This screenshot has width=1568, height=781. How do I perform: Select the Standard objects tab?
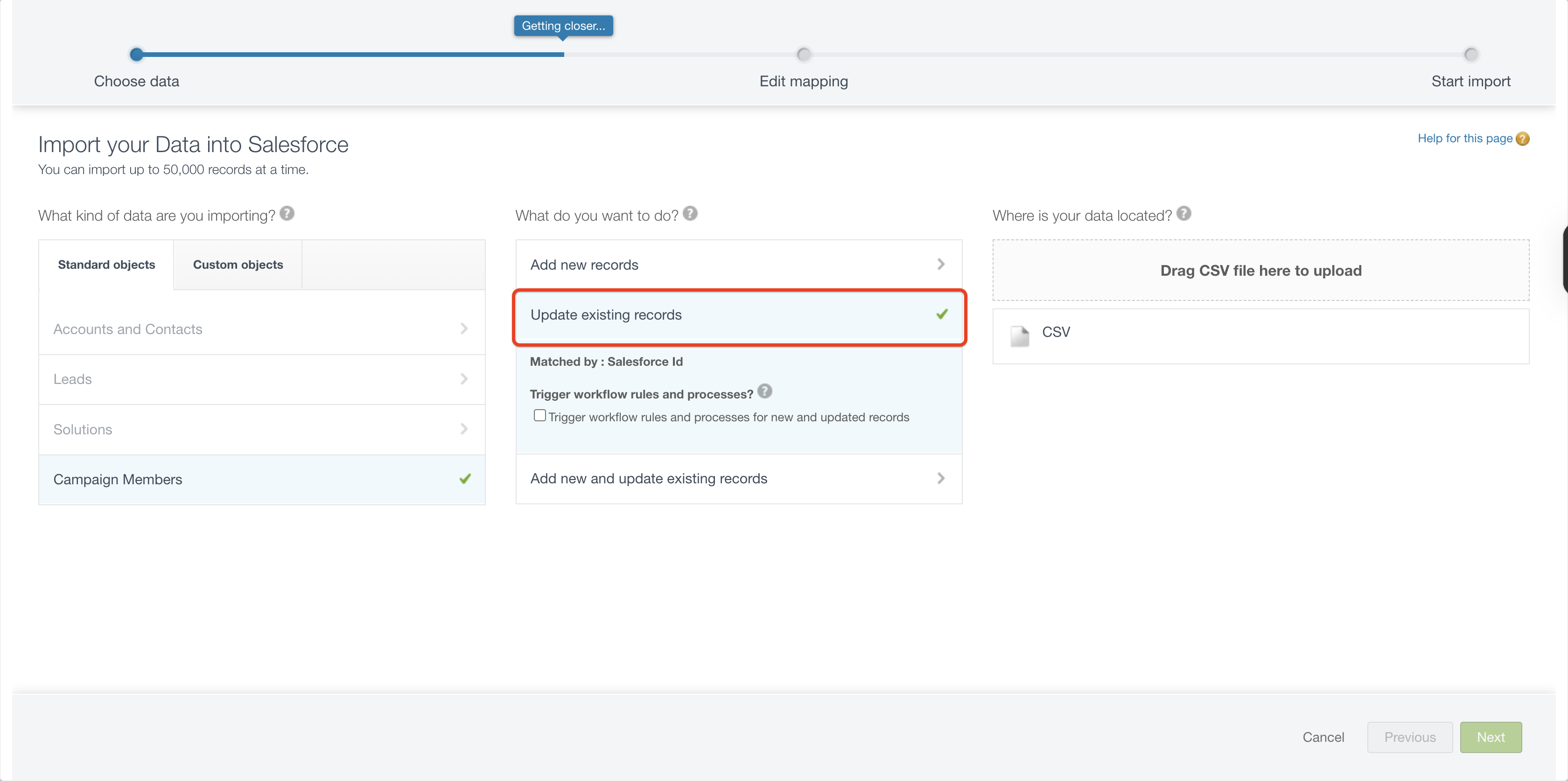106,265
